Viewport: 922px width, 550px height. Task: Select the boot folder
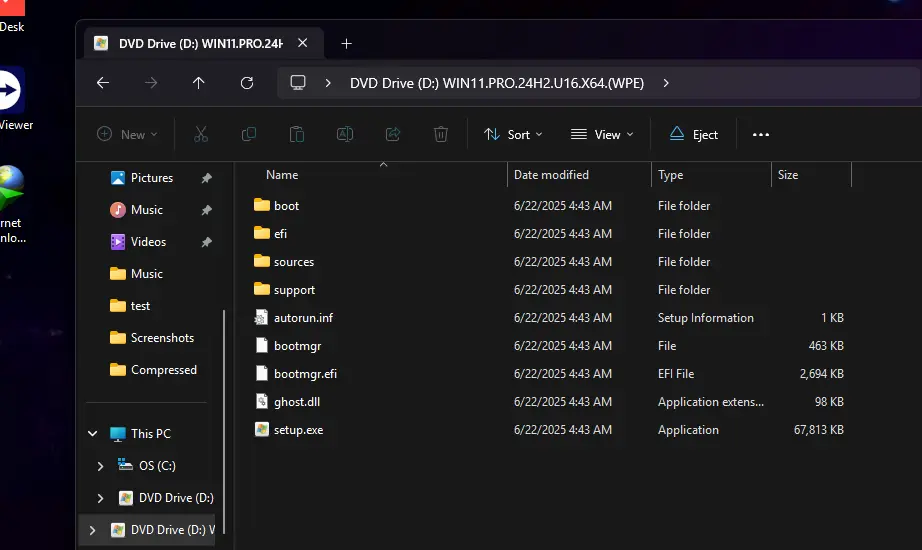(x=286, y=206)
